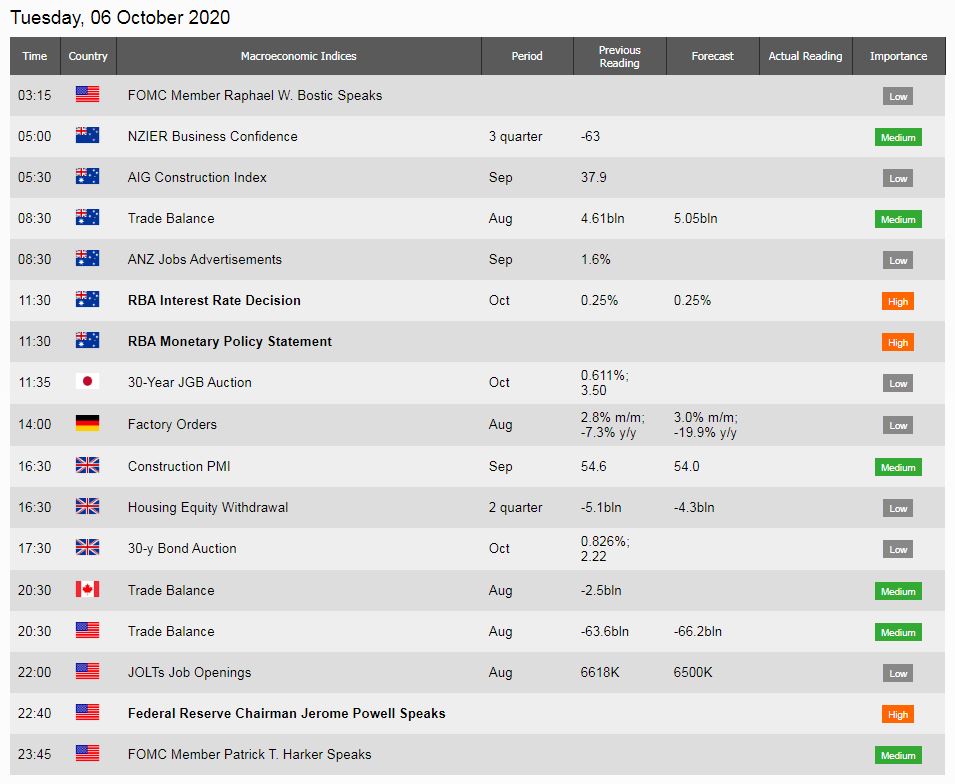This screenshot has width=955, height=784.
Task: Click the Australian flag for RBA Interest Rate Decision
Action: coord(87,299)
